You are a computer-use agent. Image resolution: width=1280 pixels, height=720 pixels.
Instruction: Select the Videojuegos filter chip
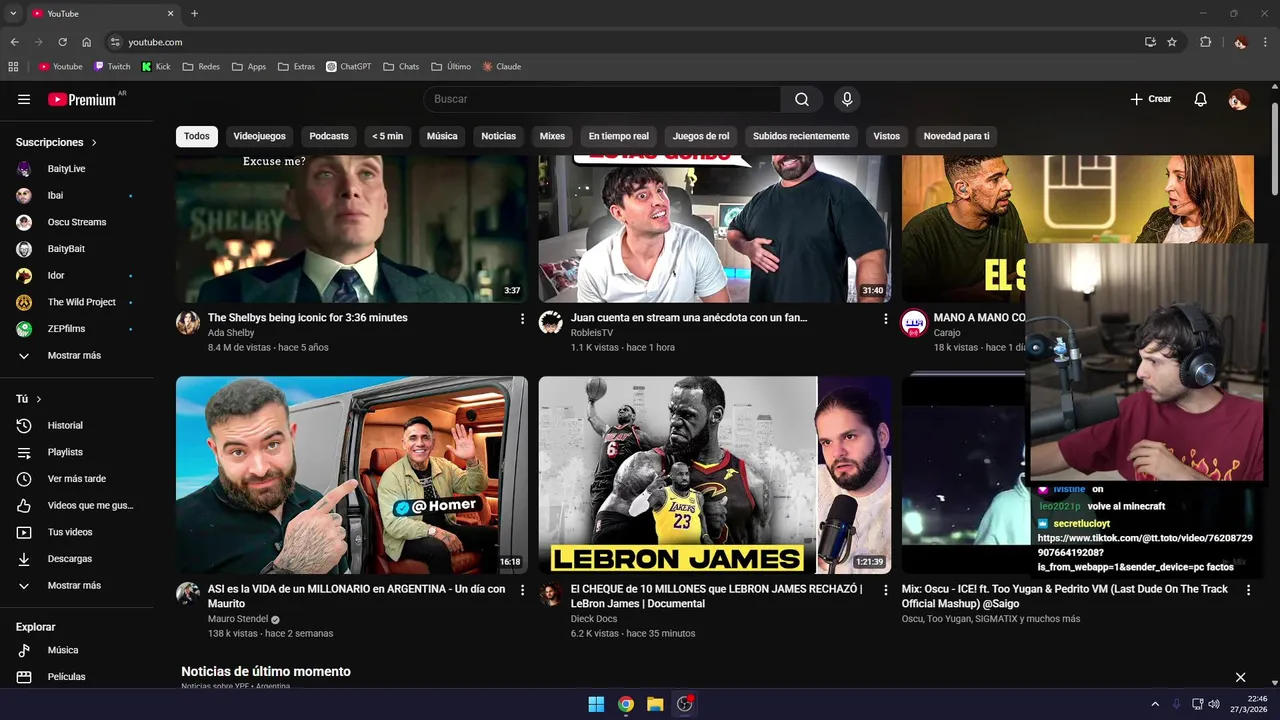tap(259, 136)
